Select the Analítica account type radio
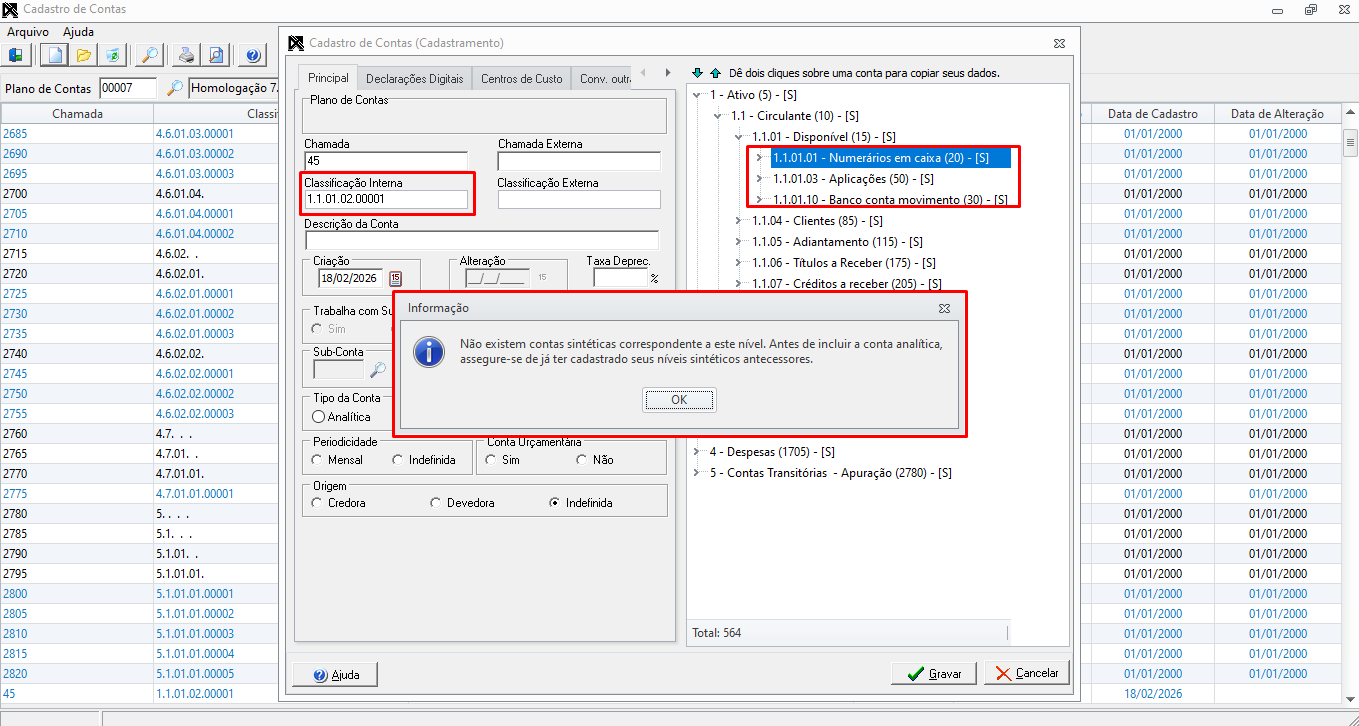 pos(319,416)
